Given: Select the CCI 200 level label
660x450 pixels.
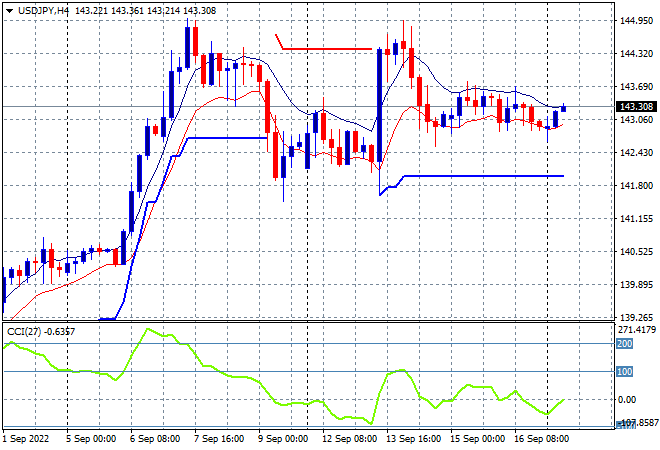Looking at the screenshot, I should point(625,344).
